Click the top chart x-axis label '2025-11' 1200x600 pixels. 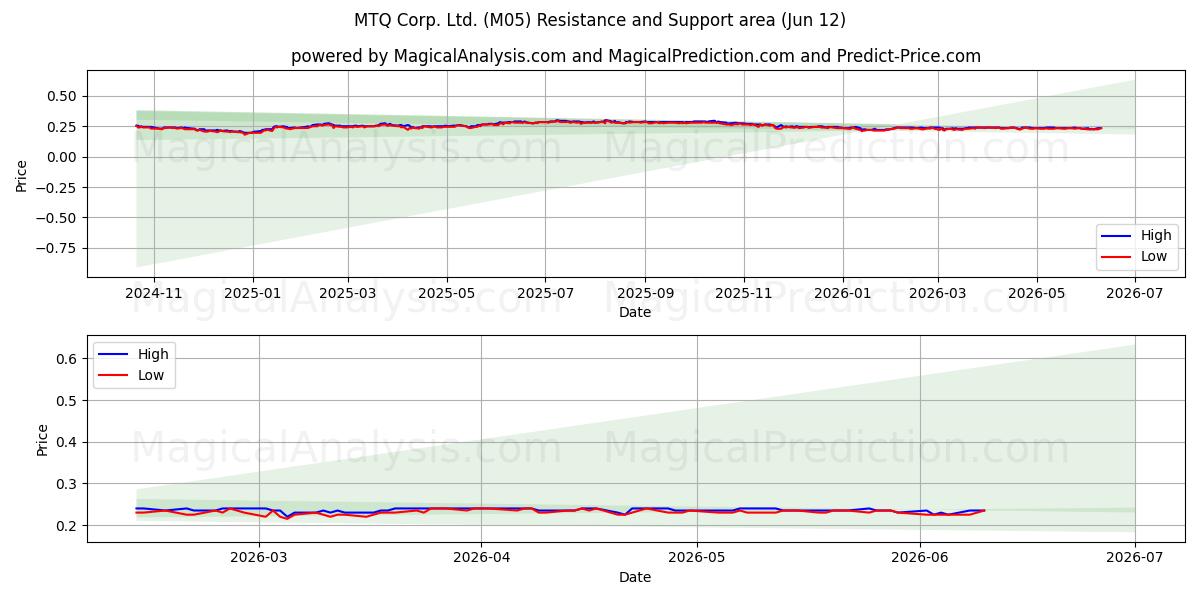coord(743,292)
